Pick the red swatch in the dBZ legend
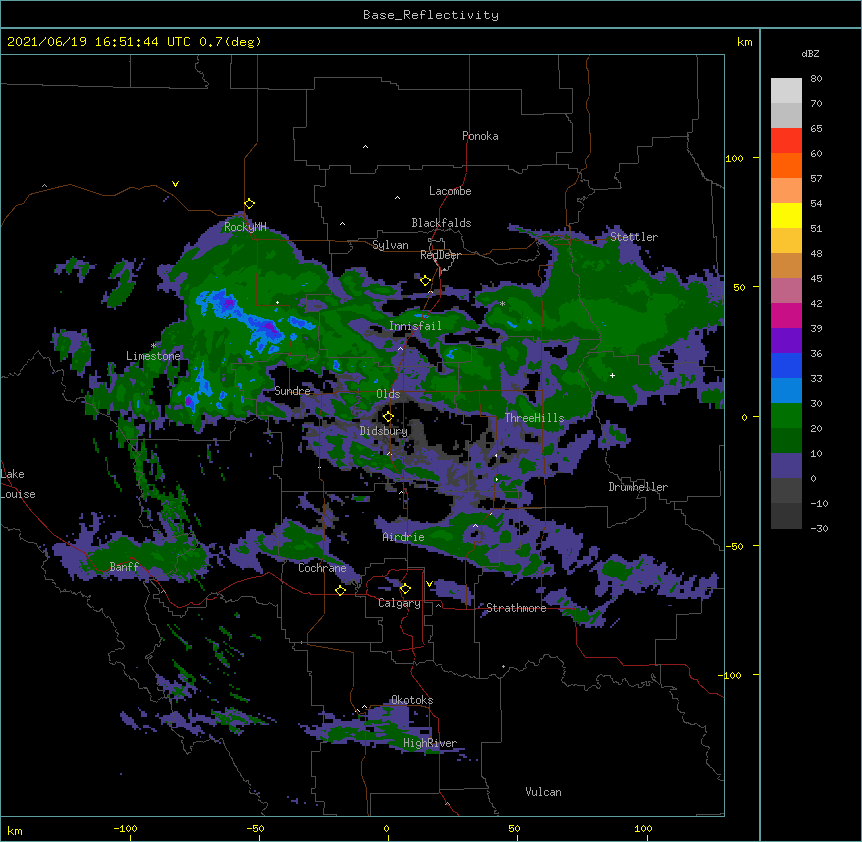 (x=786, y=141)
